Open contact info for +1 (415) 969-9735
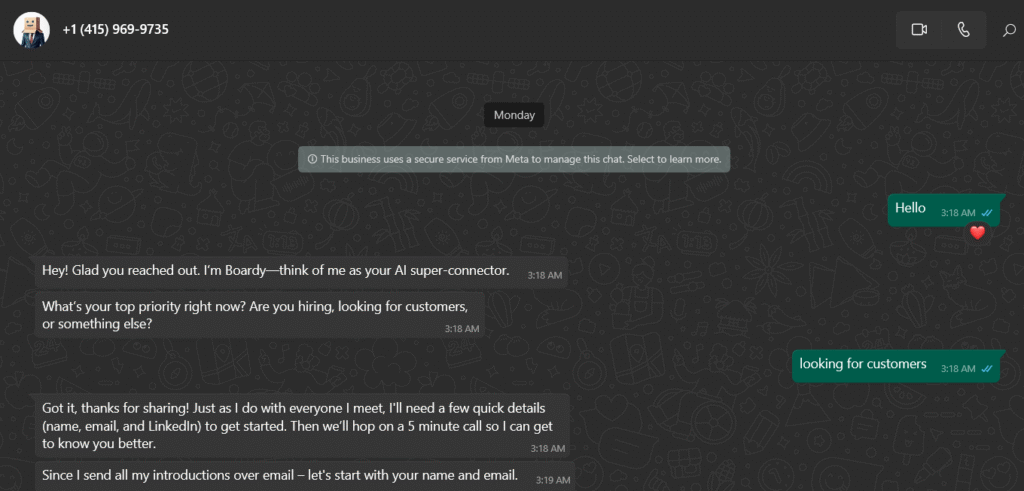 [x=115, y=30]
